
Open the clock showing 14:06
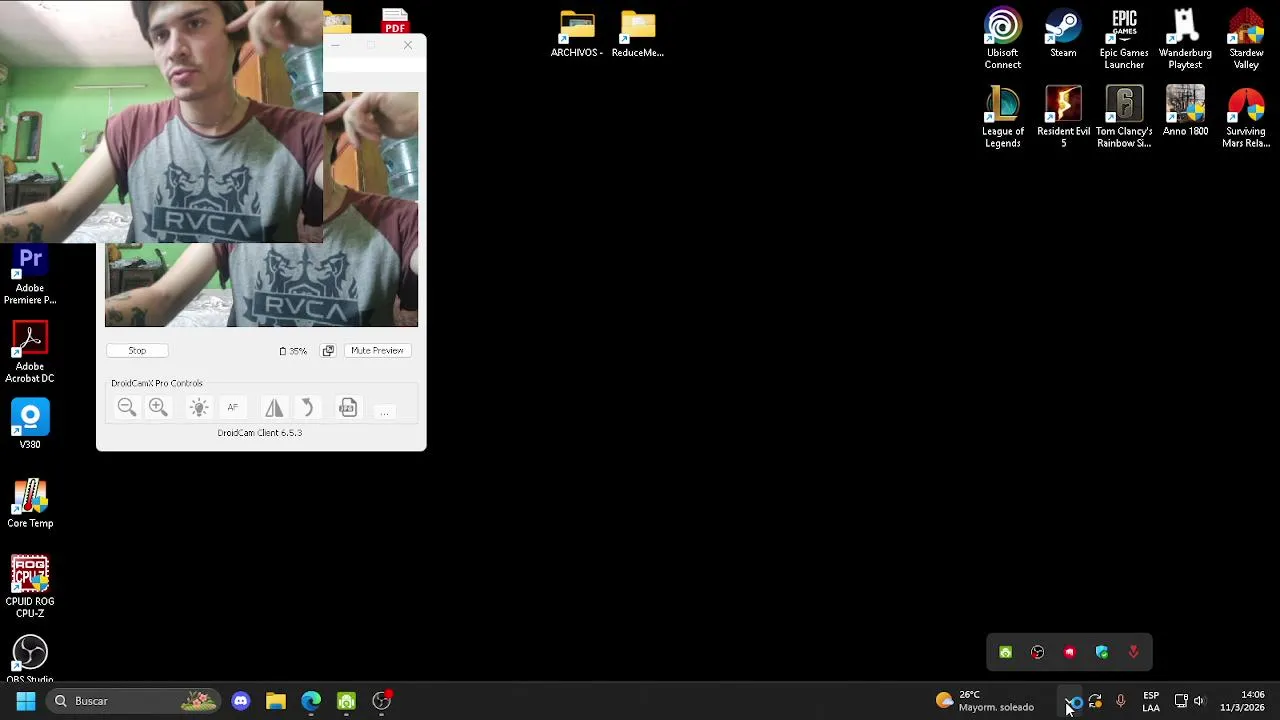tap(1242, 701)
